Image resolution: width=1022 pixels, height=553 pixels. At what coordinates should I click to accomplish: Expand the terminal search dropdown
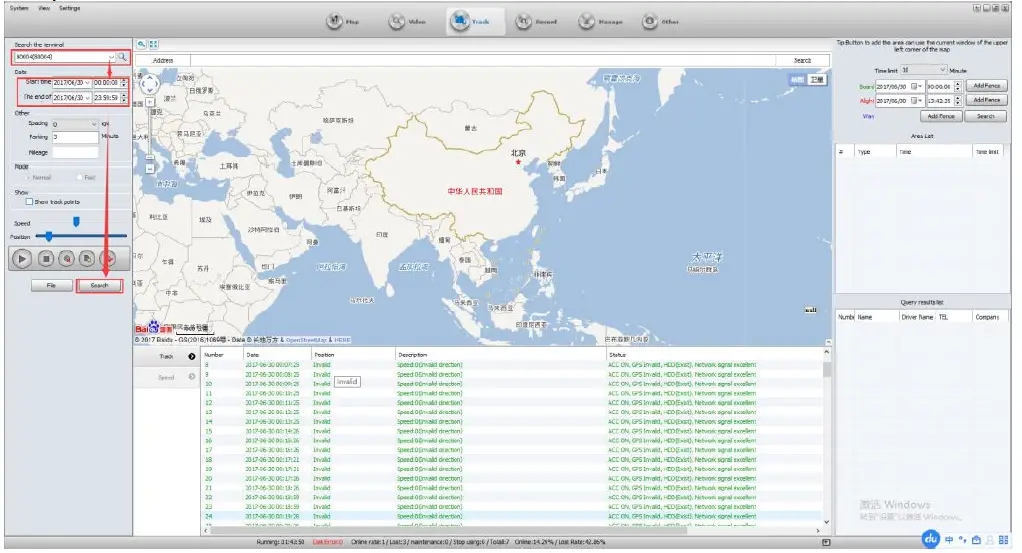tap(111, 57)
